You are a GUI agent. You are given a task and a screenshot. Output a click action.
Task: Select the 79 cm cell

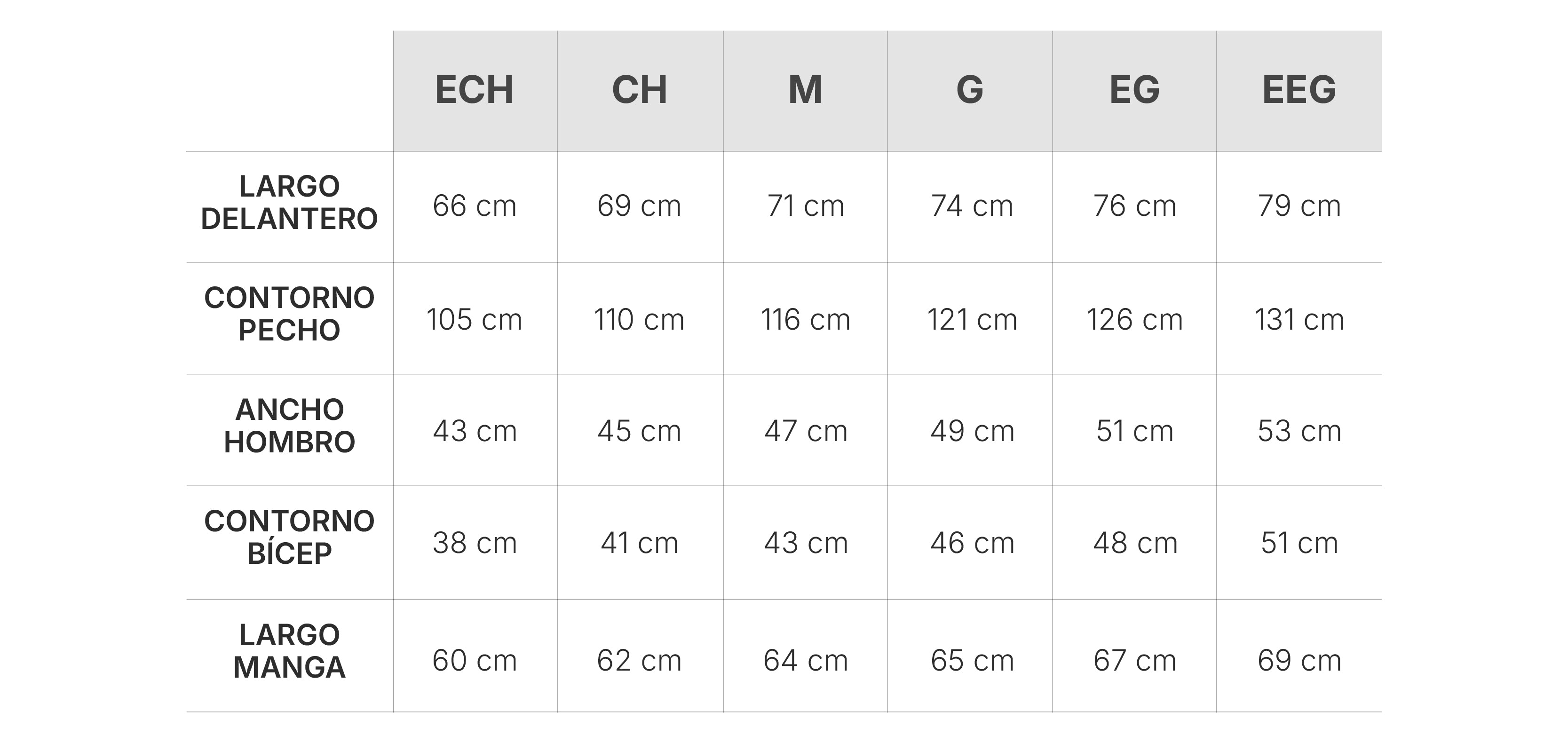[x=1299, y=206]
